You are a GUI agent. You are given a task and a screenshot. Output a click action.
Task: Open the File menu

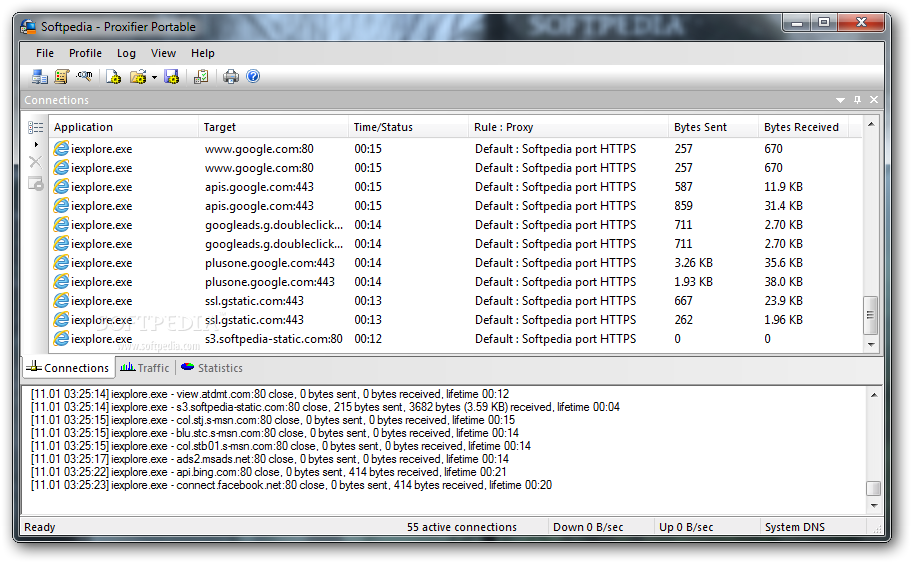coord(45,53)
